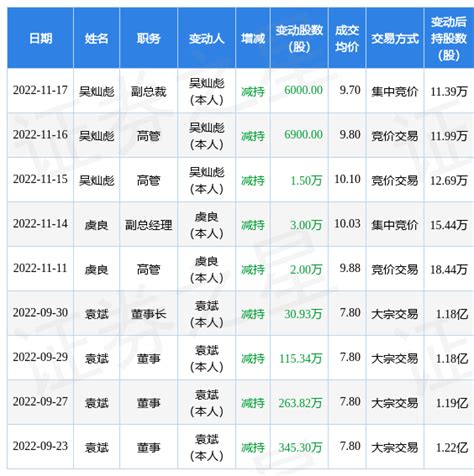Click 减持 in the 2022-09-30 row
The height and width of the screenshot is (476, 474).
[253, 314]
